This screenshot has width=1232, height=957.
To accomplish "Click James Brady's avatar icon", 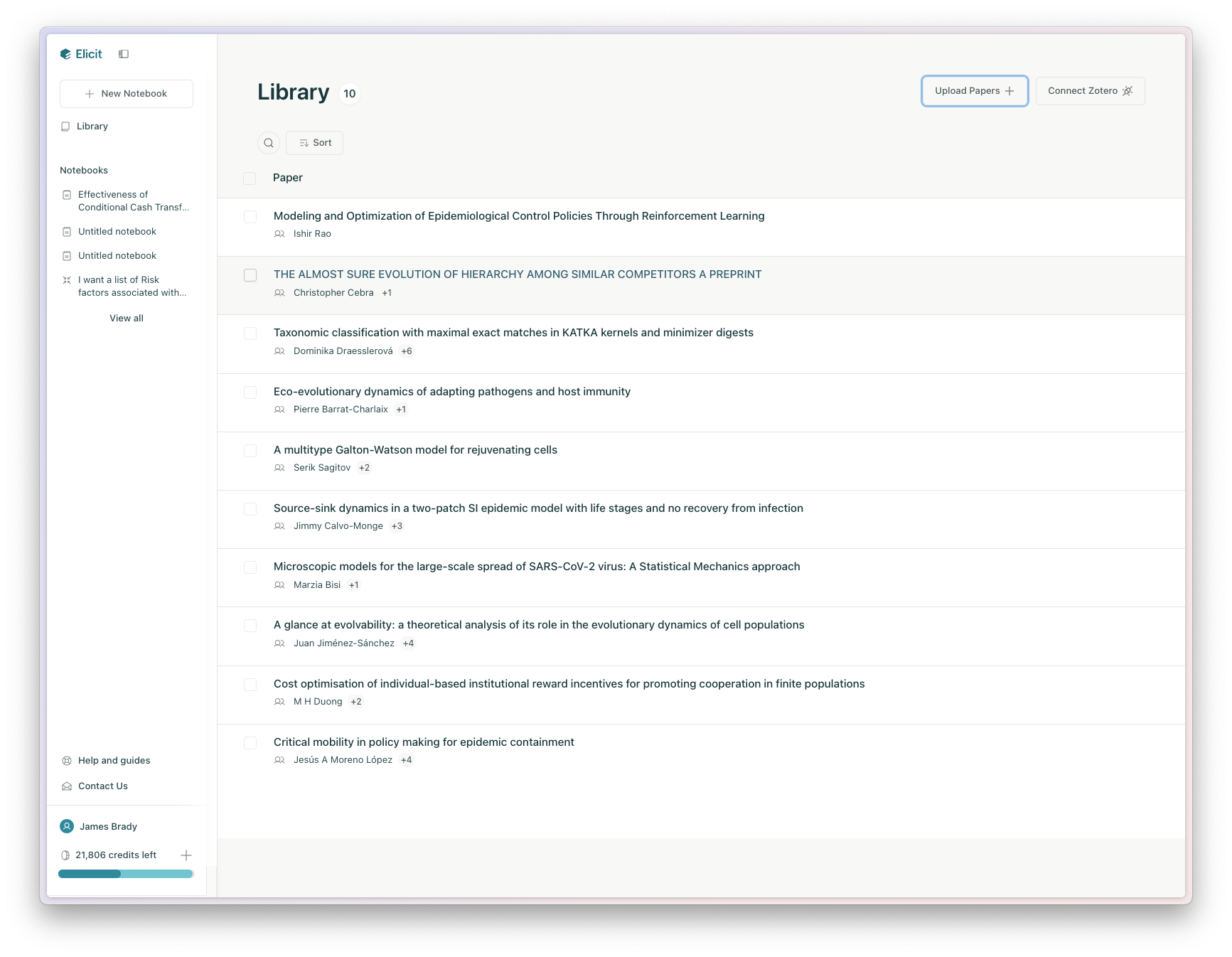I will 67,826.
